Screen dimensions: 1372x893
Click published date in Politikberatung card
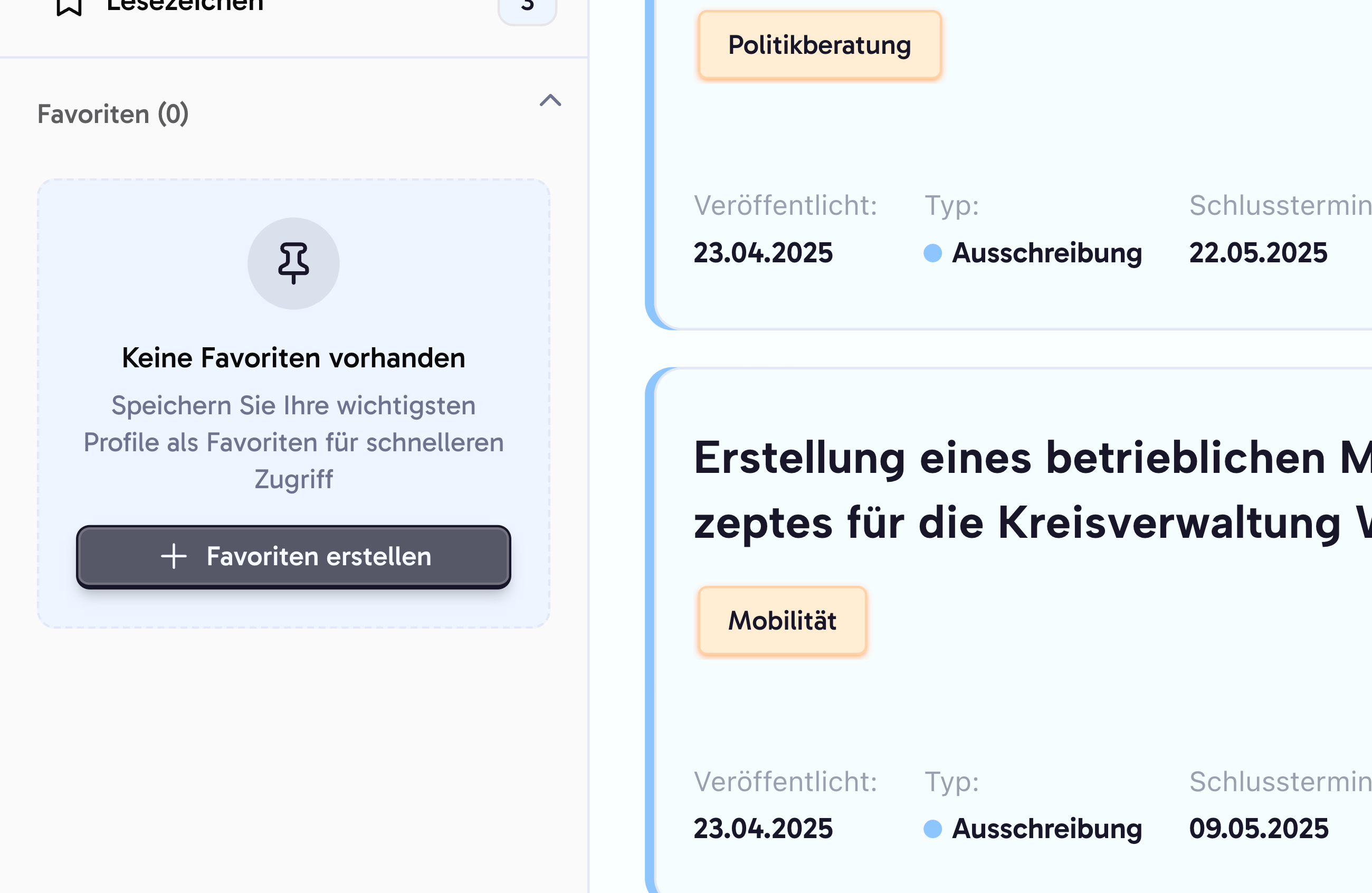coord(763,253)
